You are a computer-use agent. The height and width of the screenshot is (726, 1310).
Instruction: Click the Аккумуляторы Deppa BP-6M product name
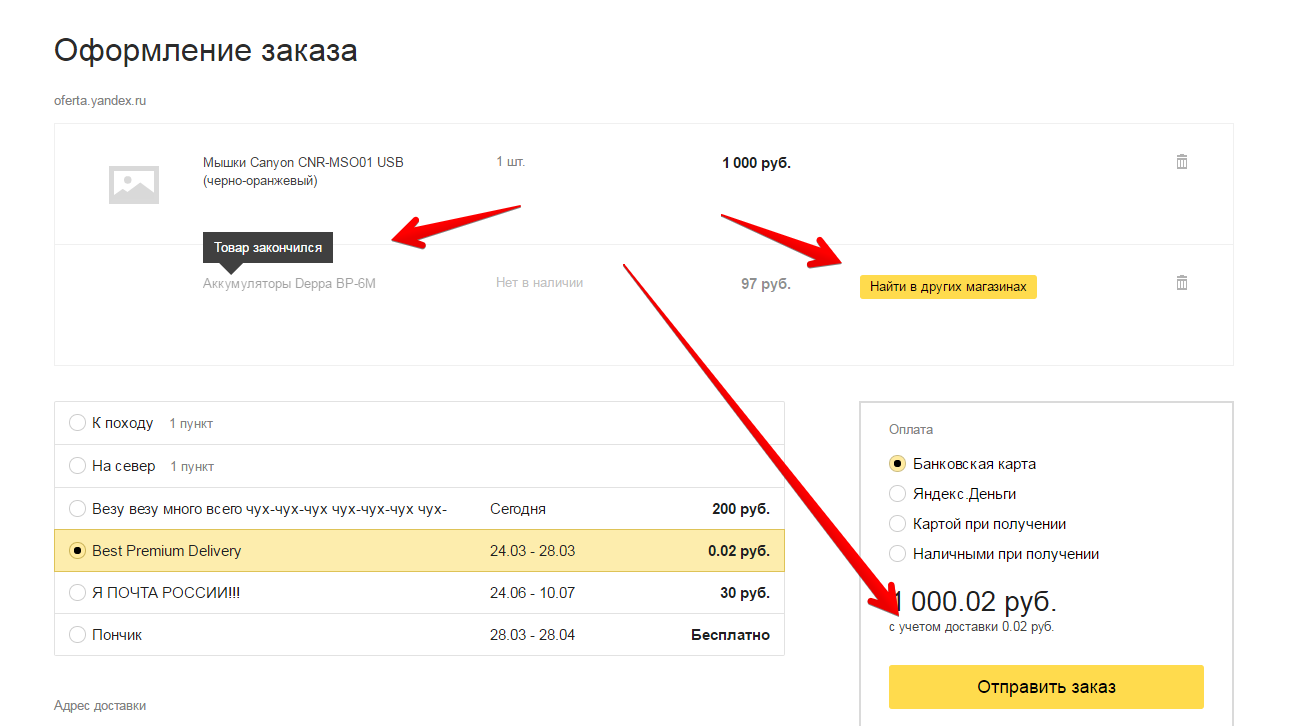point(289,283)
